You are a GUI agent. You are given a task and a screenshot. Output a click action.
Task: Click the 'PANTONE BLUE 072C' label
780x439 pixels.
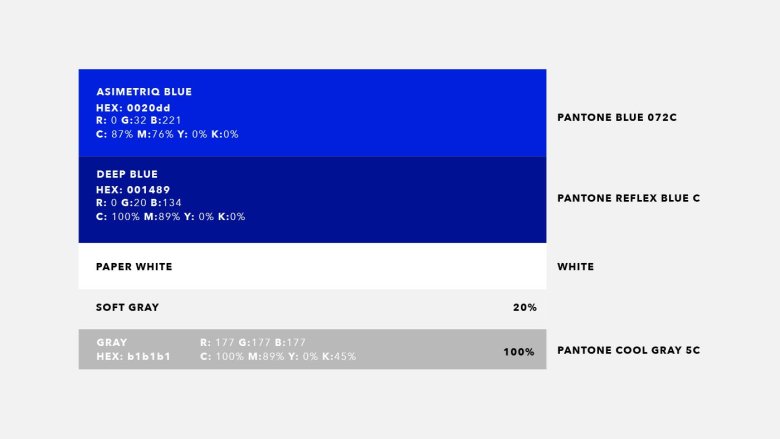point(617,117)
